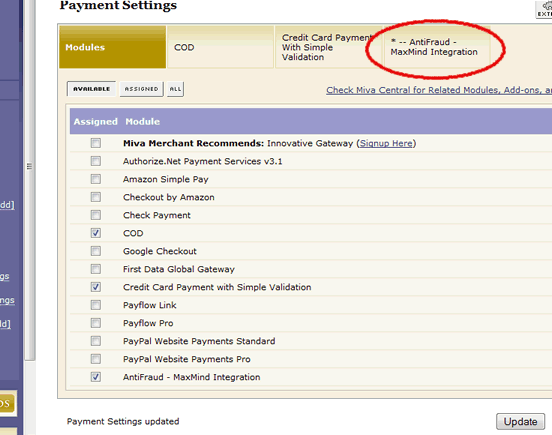Tick the Check Payment checkbox
This screenshot has height=435, width=552.
point(95,215)
